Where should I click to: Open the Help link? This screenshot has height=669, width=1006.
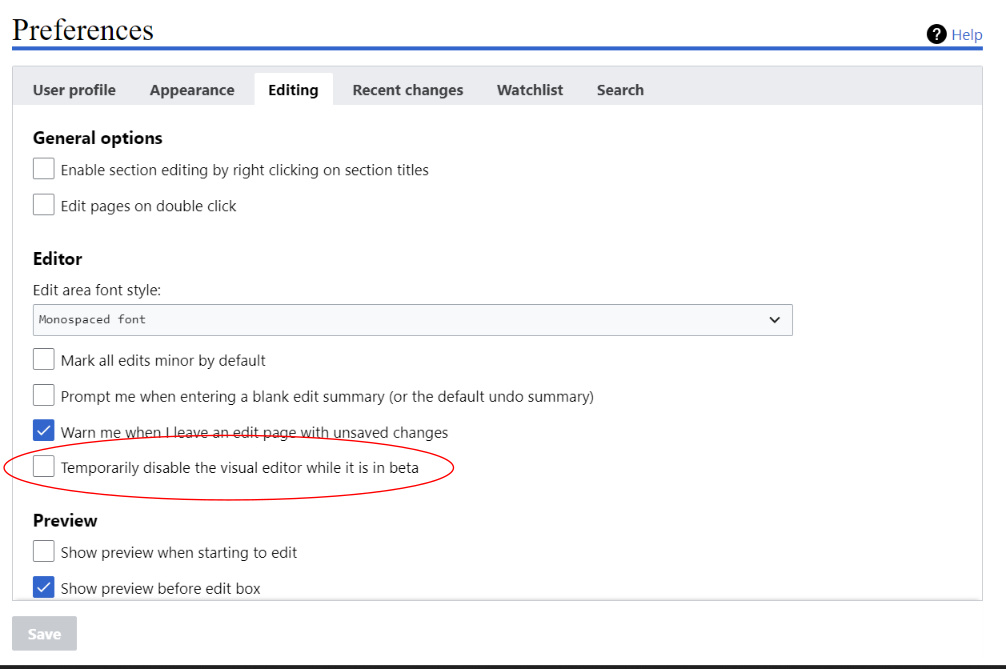966,35
